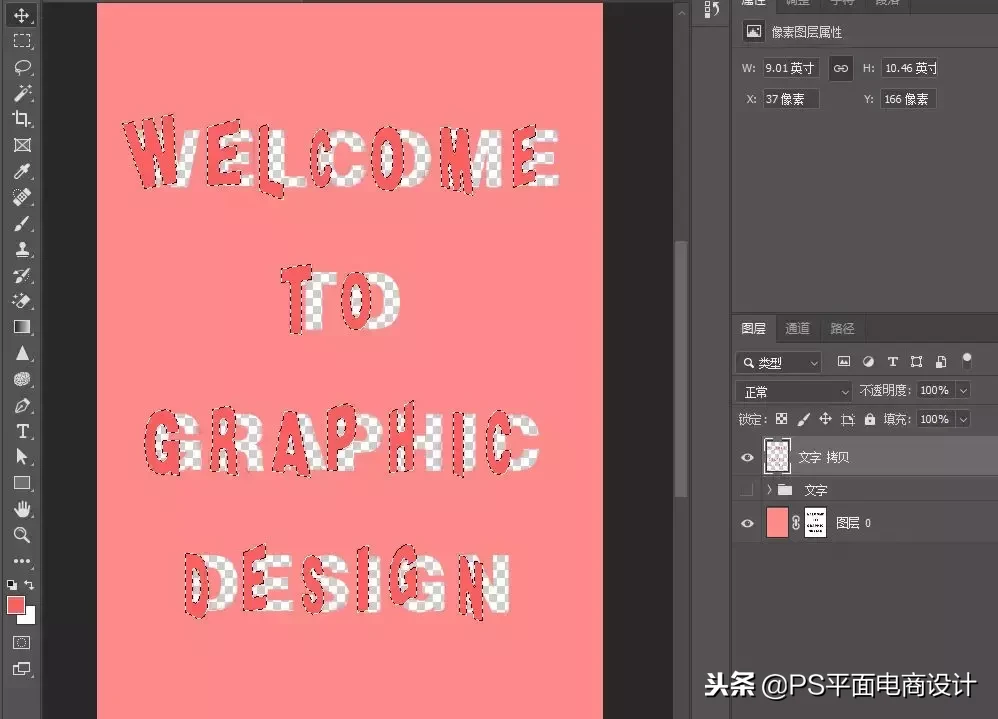Filter layers by type (T) icon
Image resolution: width=998 pixels, height=719 pixels.
(x=892, y=361)
